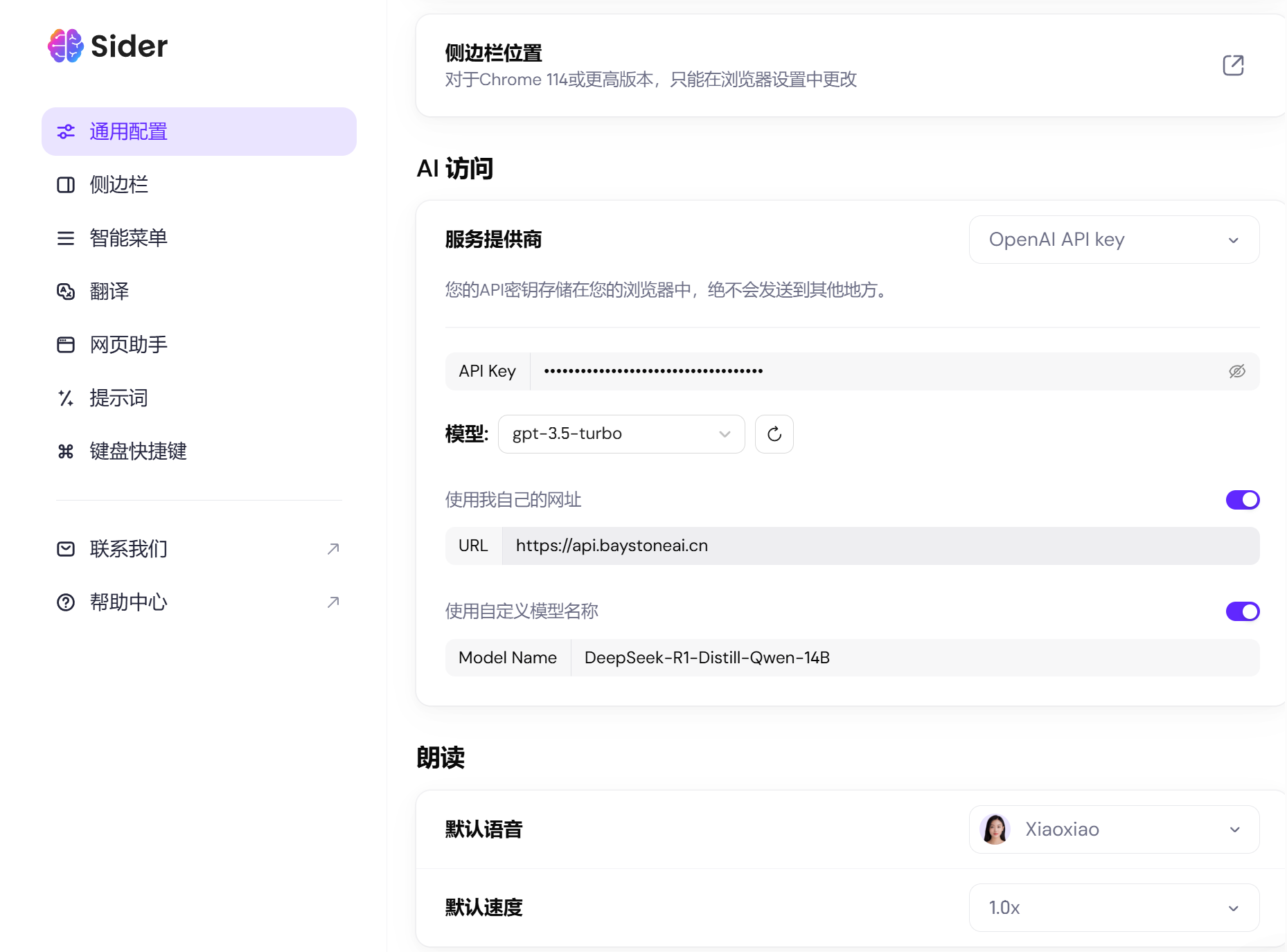Open the 默认速度 1.0x dropdown
This screenshot has height=952, width=1287.
pyautogui.click(x=1114, y=908)
